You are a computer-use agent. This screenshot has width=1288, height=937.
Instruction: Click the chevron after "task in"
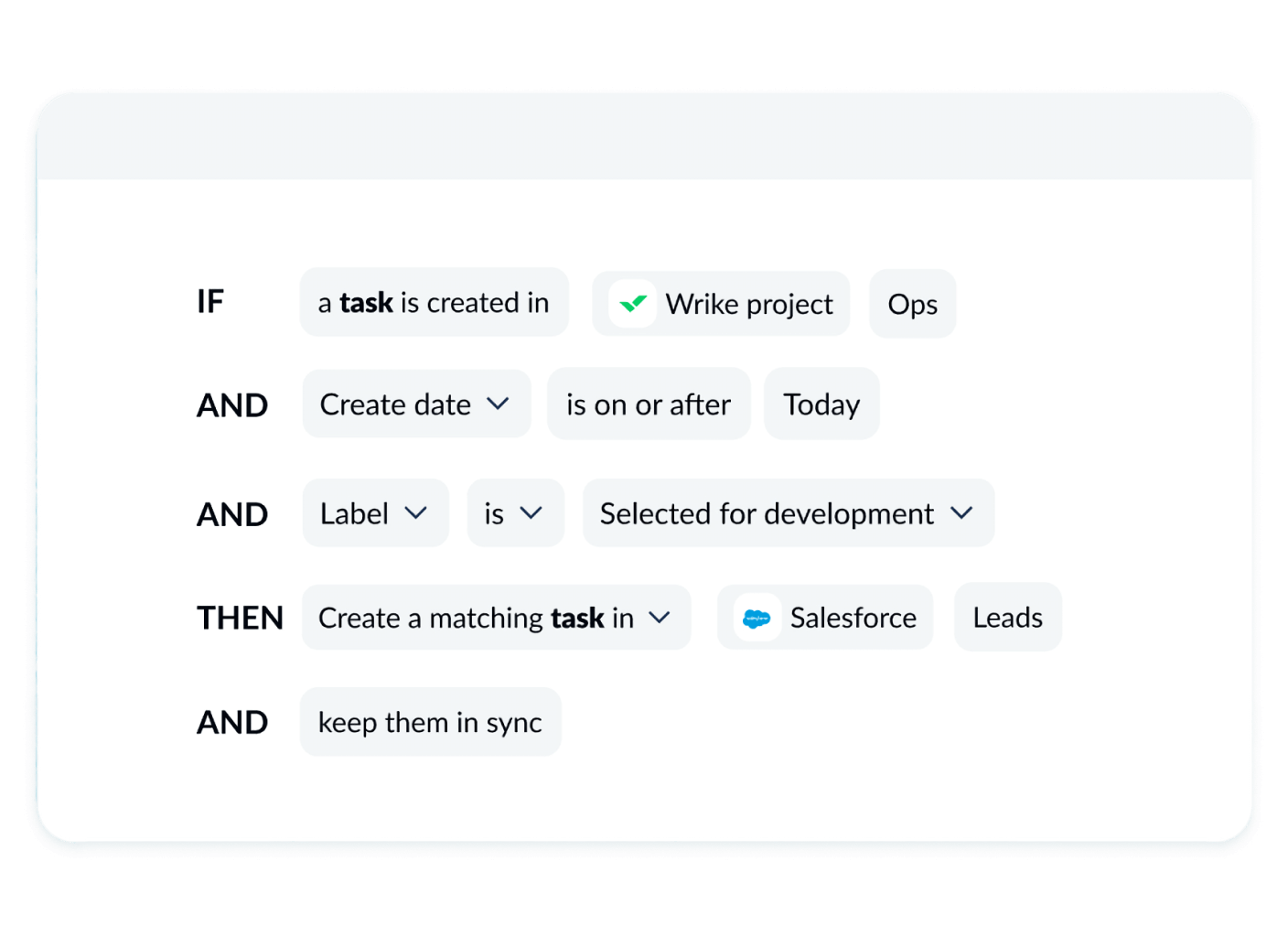[660, 618]
